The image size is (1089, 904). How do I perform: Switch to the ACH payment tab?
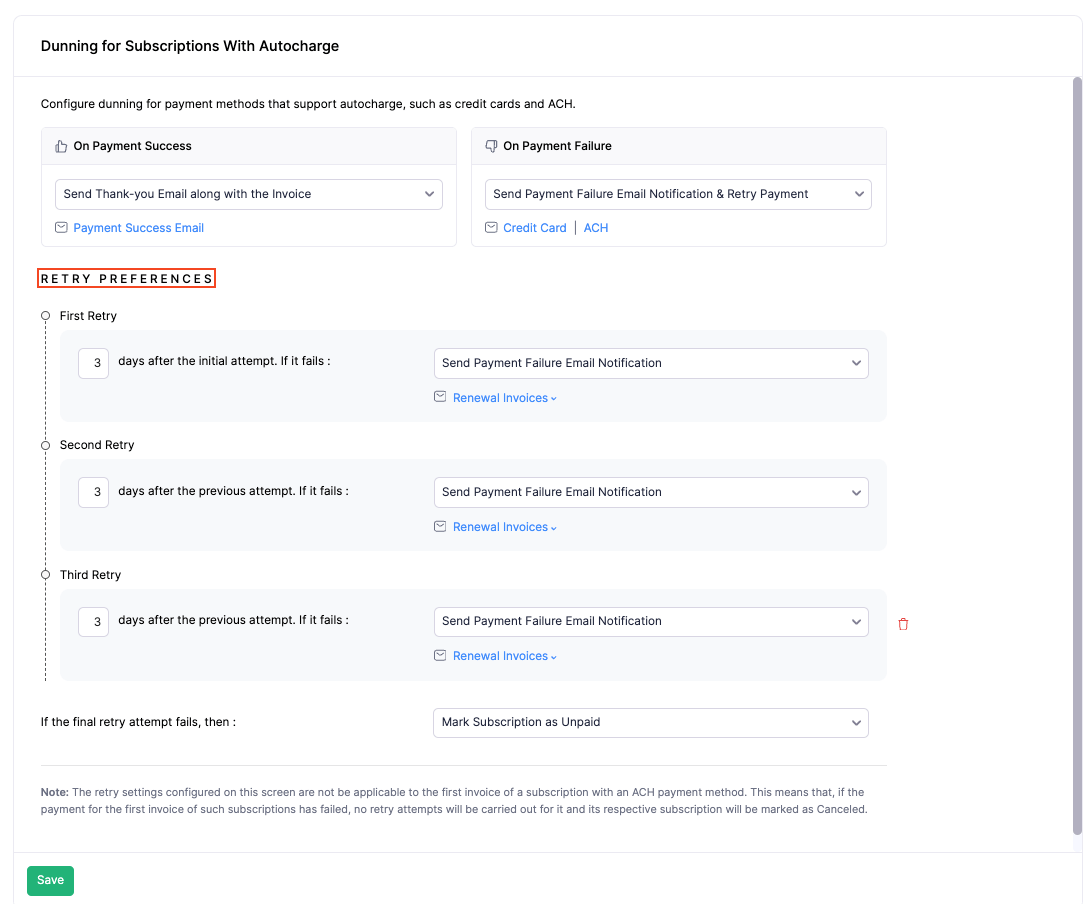[596, 227]
